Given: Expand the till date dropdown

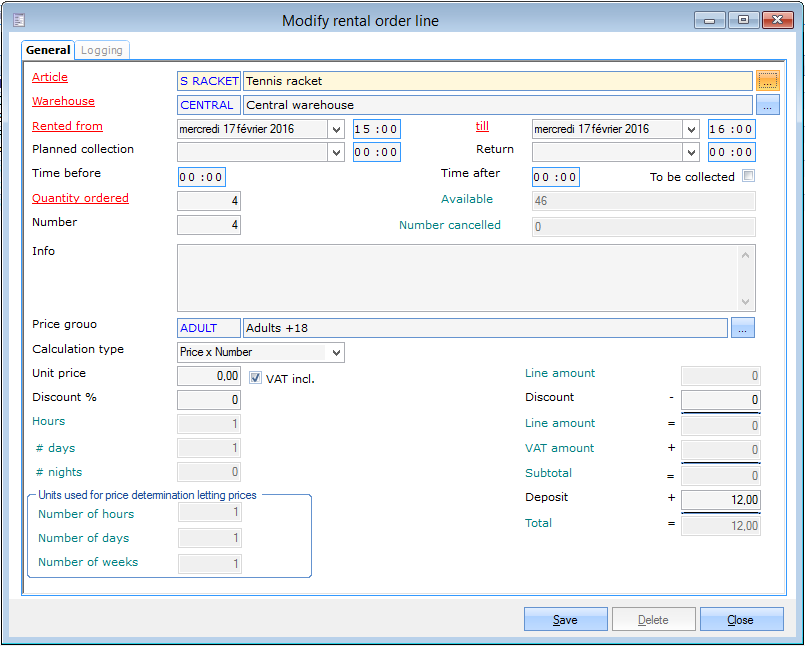Looking at the screenshot, I should [x=690, y=129].
